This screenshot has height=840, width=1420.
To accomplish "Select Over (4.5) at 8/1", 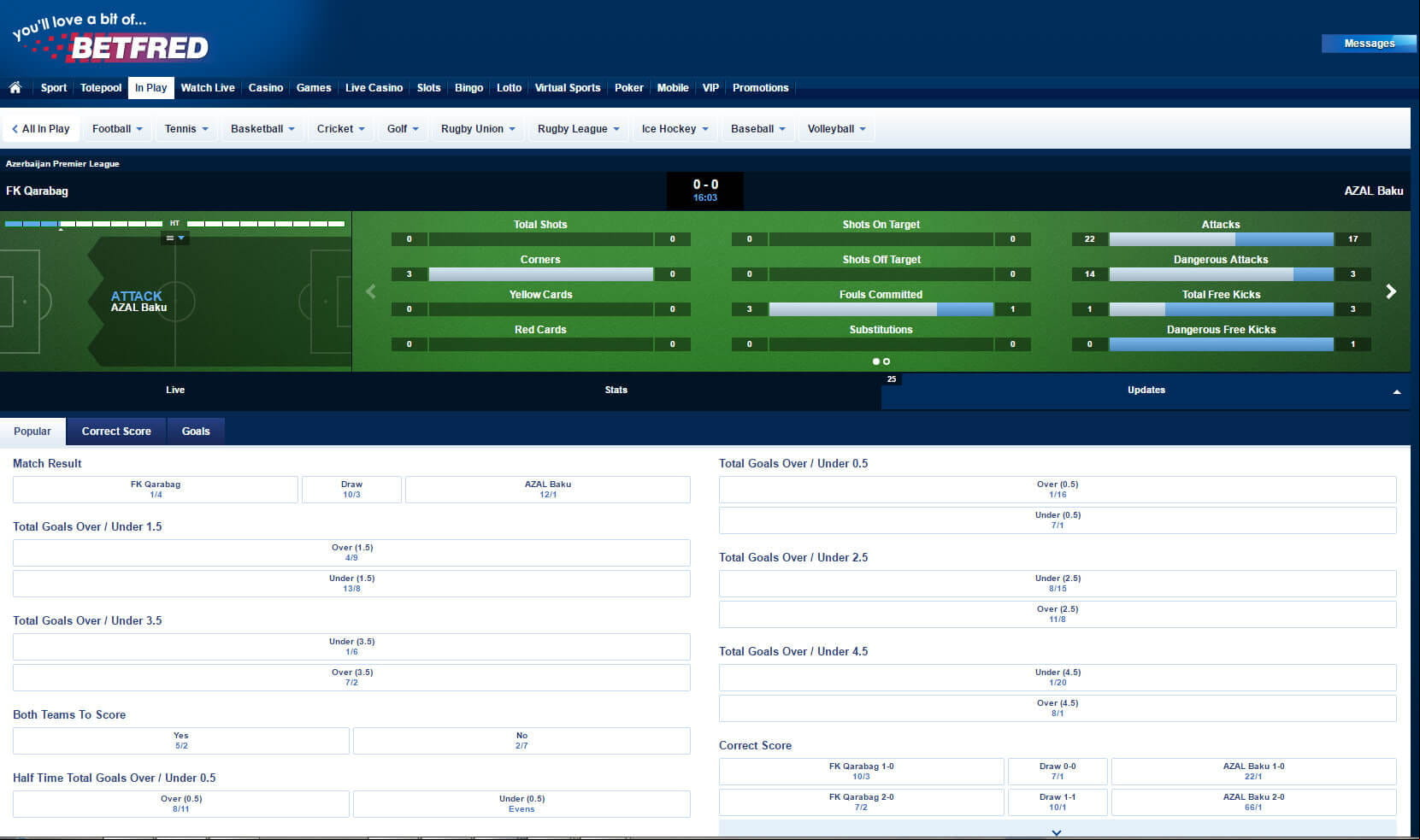I will coord(1058,708).
